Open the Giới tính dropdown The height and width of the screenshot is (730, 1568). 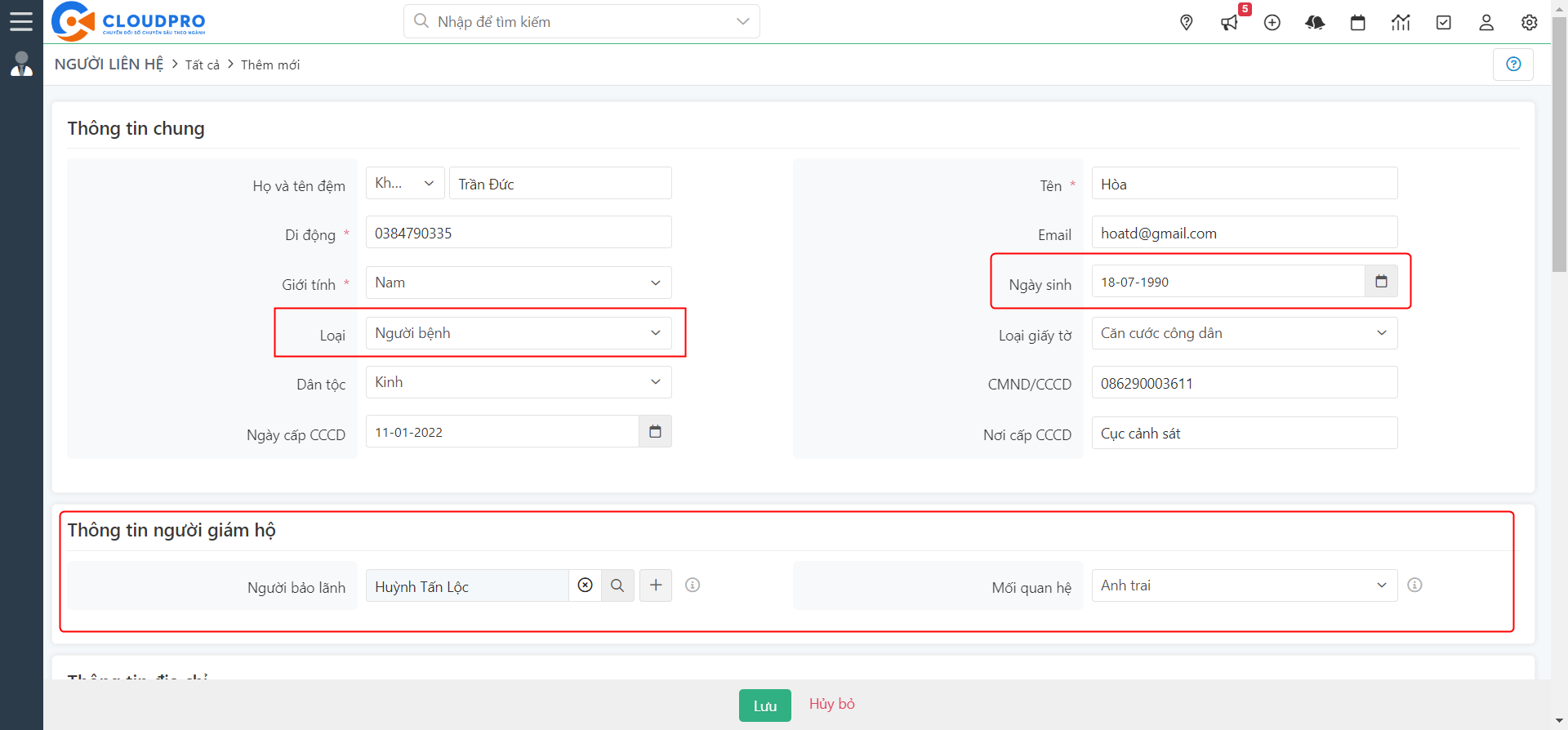click(519, 283)
